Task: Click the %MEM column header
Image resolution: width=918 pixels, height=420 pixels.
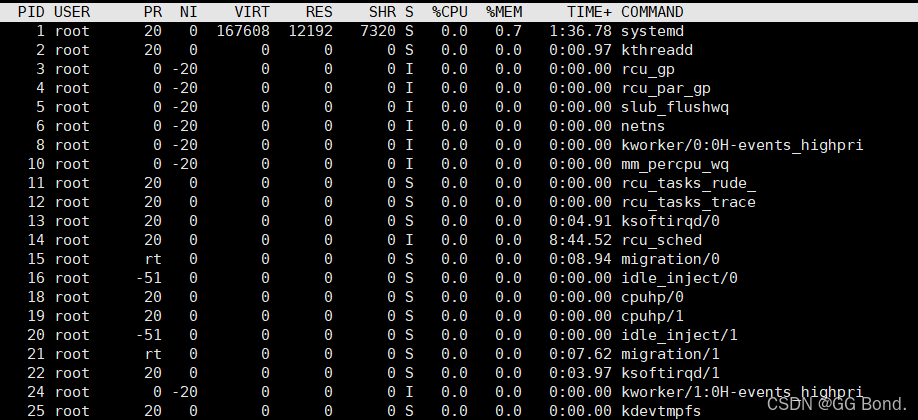Action: point(503,12)
